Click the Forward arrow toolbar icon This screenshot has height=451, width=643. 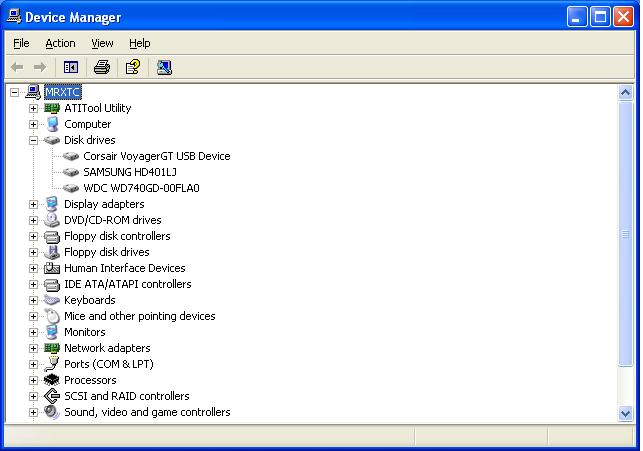(x=40, y=67)
